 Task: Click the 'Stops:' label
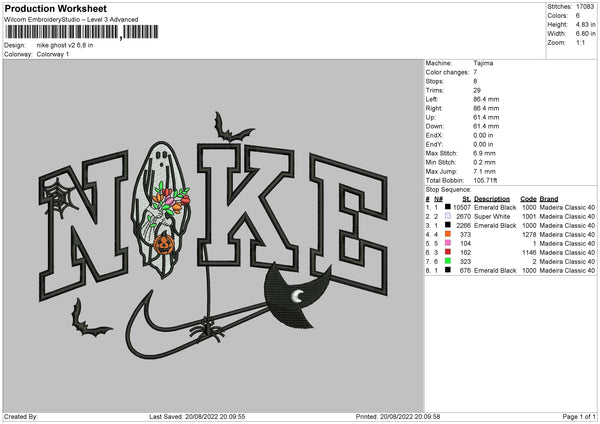click(x=435, y=81)
